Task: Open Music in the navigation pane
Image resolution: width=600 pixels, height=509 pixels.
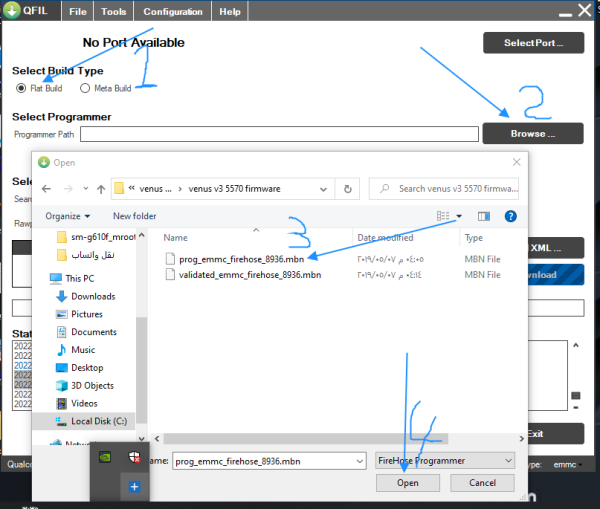Action: coord(75,350)
